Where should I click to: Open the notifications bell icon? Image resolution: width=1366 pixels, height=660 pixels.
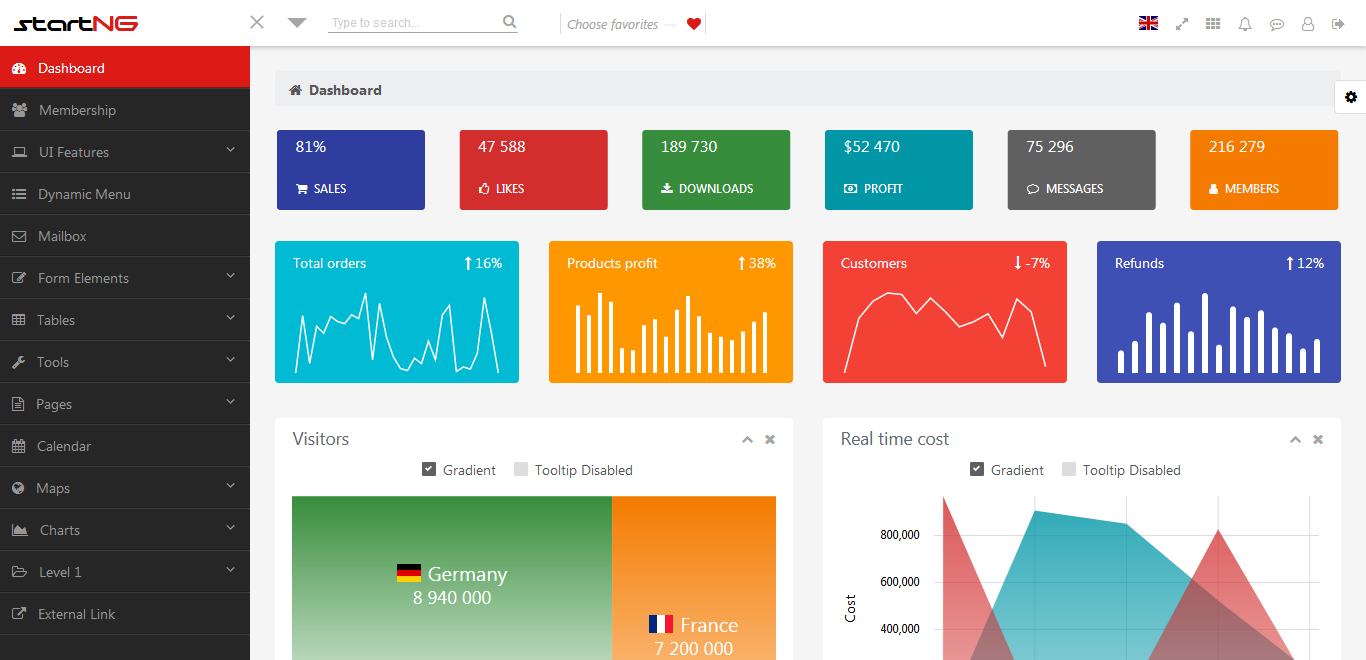pos(1245,24)
